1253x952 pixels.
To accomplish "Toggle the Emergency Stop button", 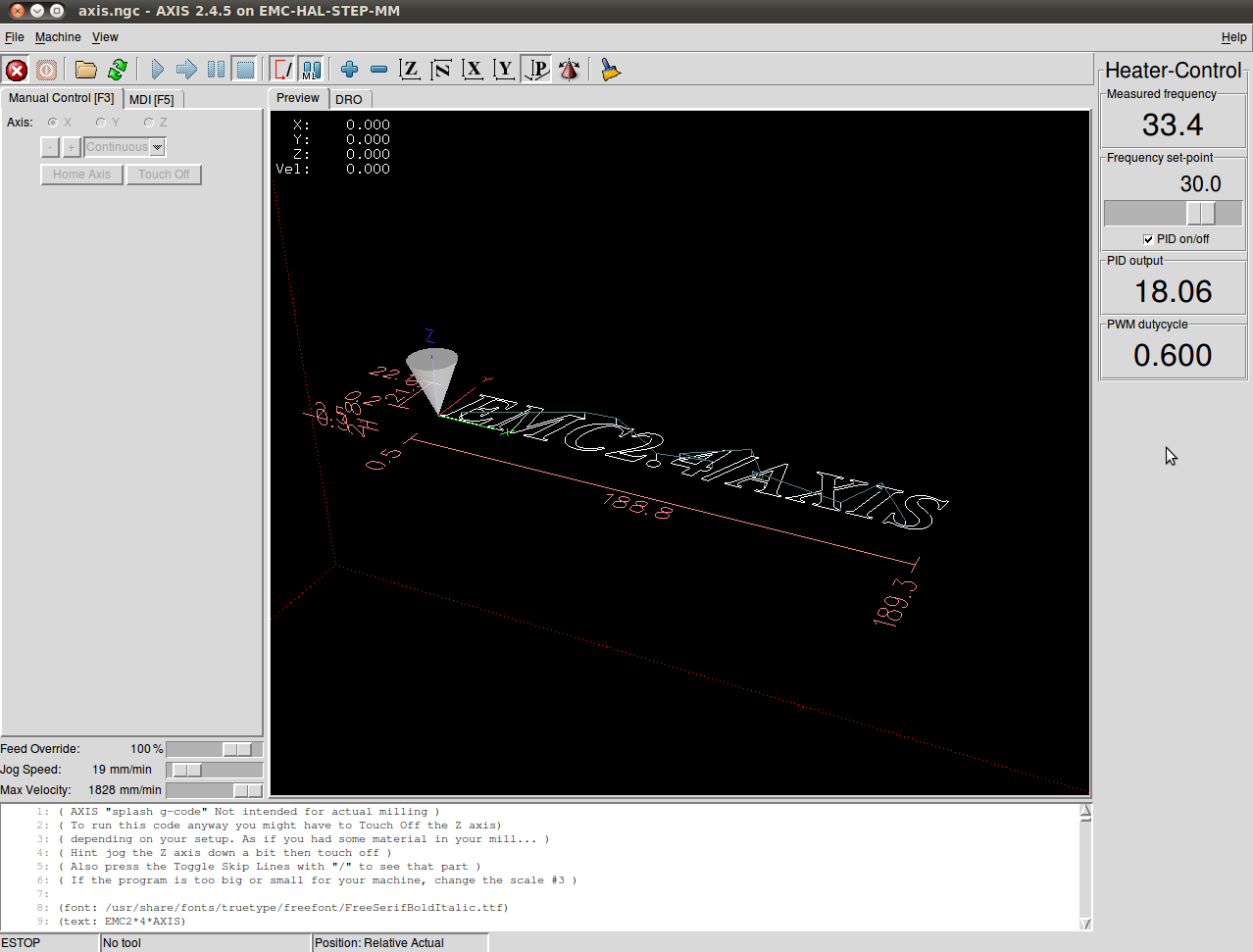I will point(17,70).
